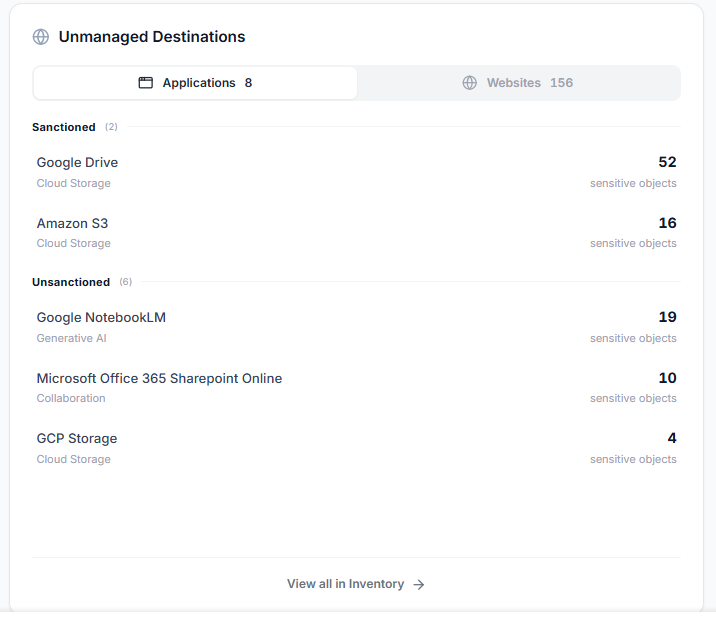Open View all in Inventory link
The width and height of the screenshot is (716, 620).
click(356, 584)
